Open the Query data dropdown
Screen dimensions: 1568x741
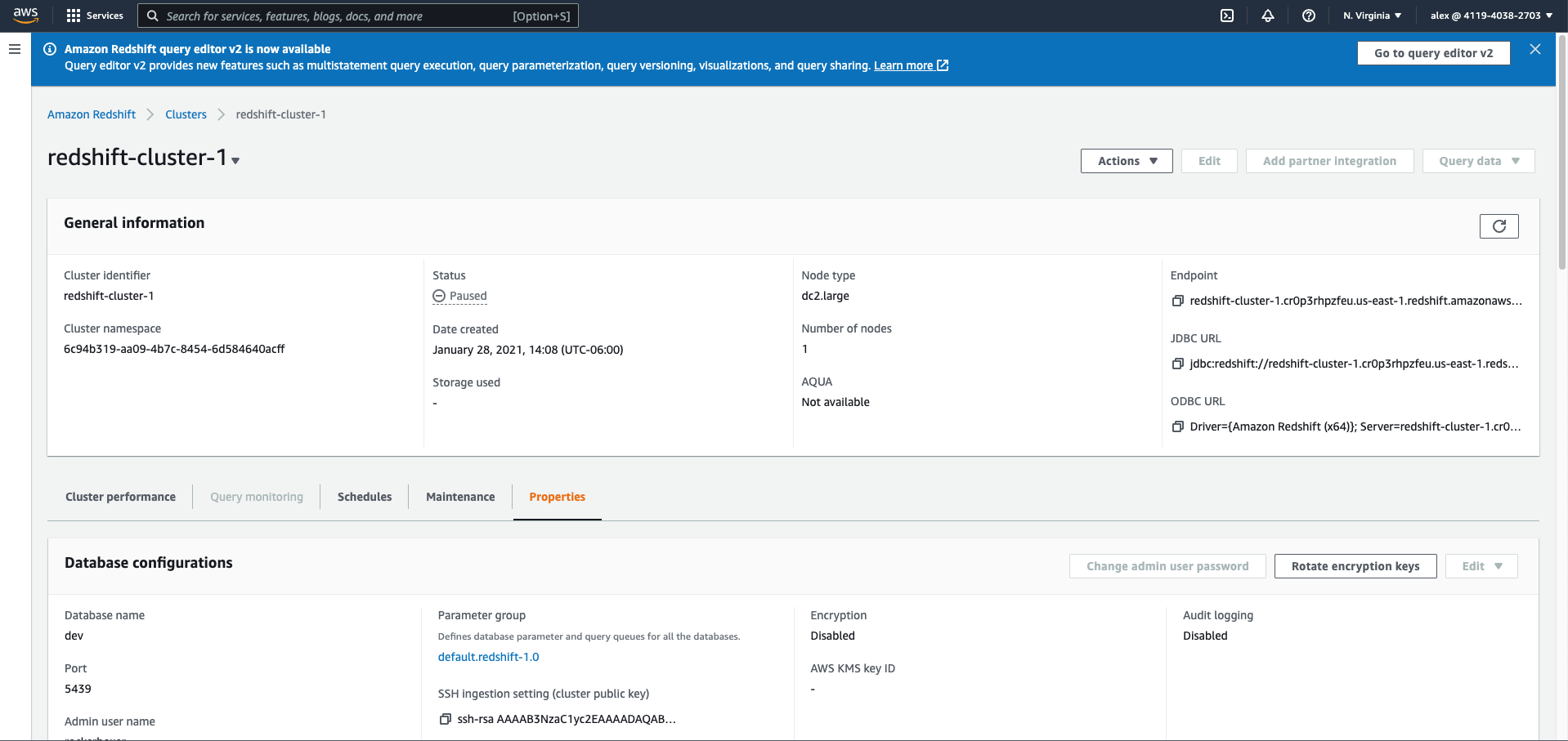coord(1478,161)
